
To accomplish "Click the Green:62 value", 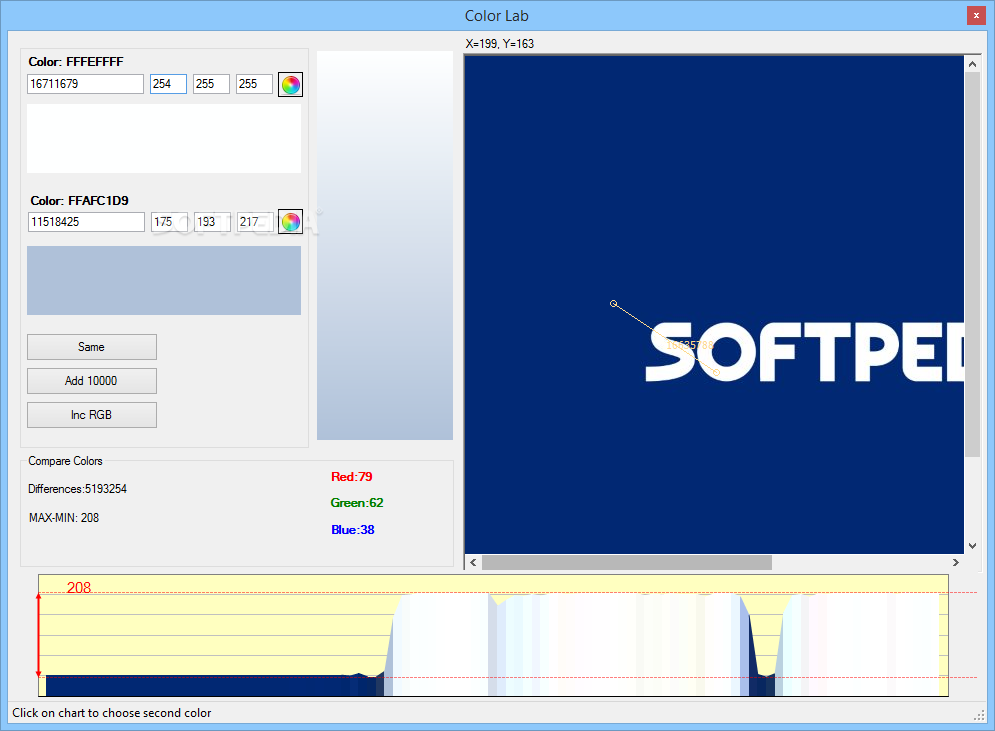I will (x=357, y=503).
